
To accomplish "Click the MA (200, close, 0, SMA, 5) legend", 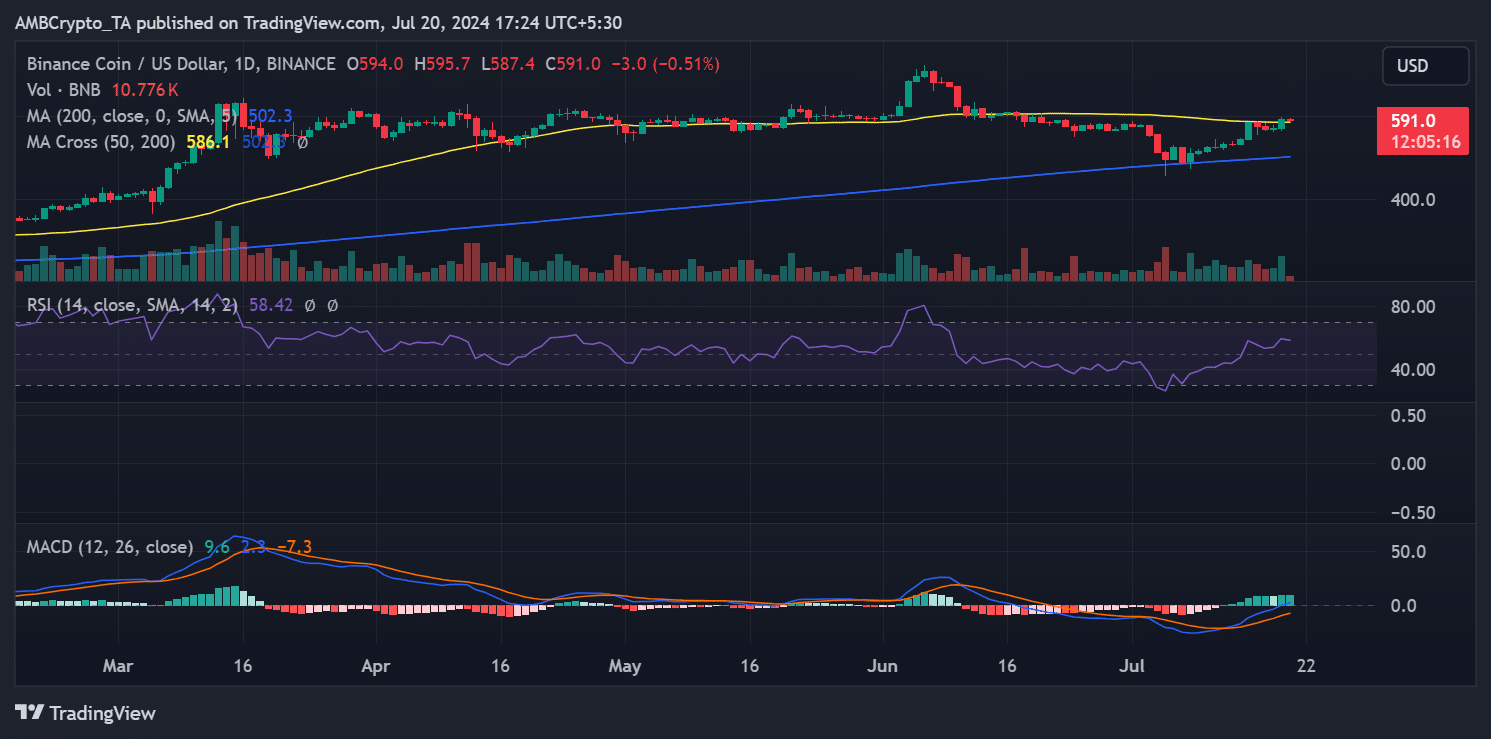I will (134, 116).
